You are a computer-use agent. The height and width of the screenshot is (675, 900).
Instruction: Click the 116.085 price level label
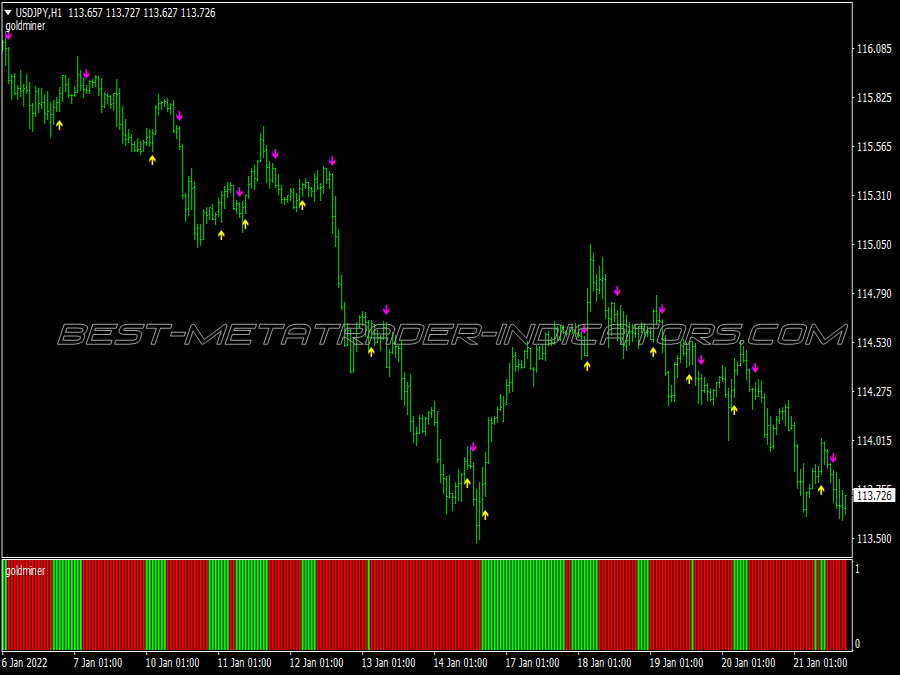874,49
